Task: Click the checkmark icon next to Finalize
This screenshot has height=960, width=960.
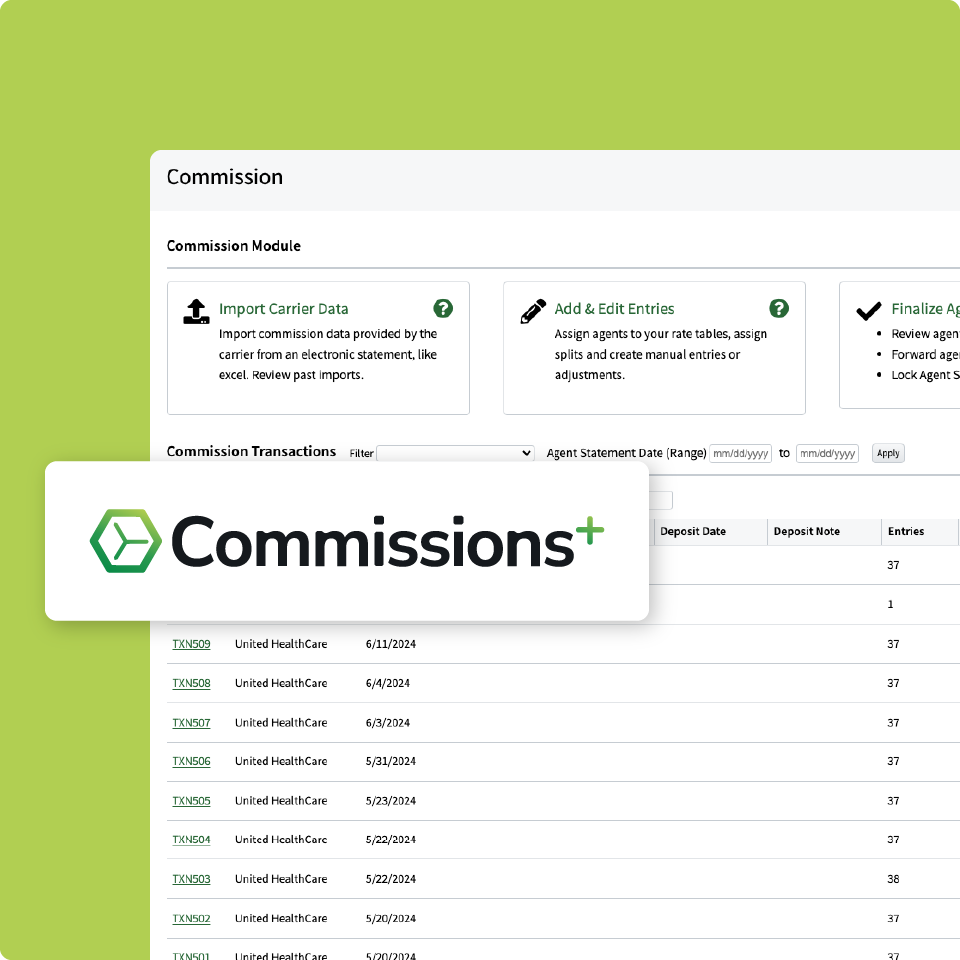Action: point(868,311)
